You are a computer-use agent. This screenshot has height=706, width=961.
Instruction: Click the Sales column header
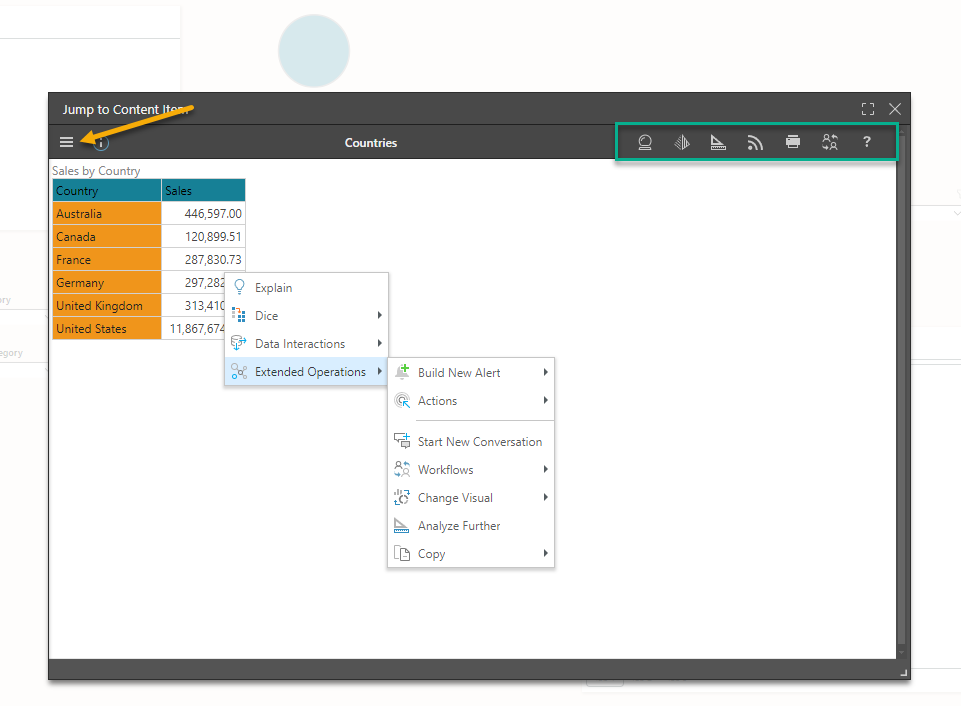(203, 191)
